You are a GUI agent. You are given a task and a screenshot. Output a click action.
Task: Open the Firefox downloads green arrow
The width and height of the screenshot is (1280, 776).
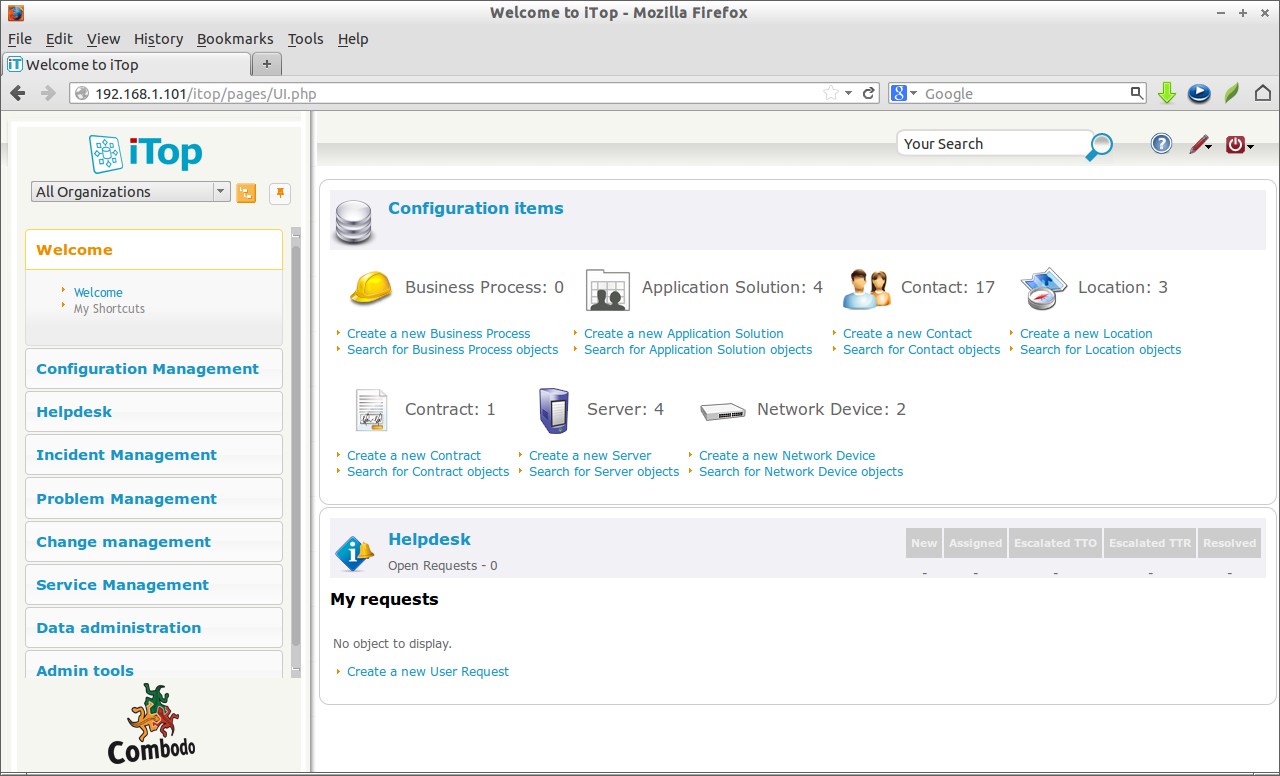point(1166,93)
